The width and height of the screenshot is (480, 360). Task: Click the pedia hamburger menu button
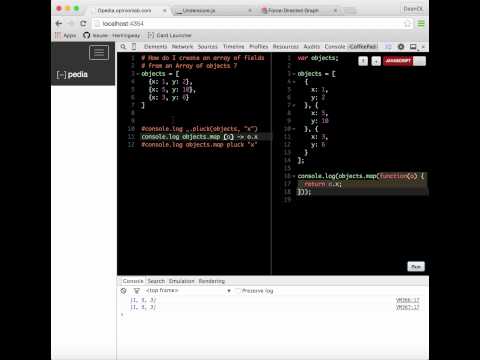99,53
